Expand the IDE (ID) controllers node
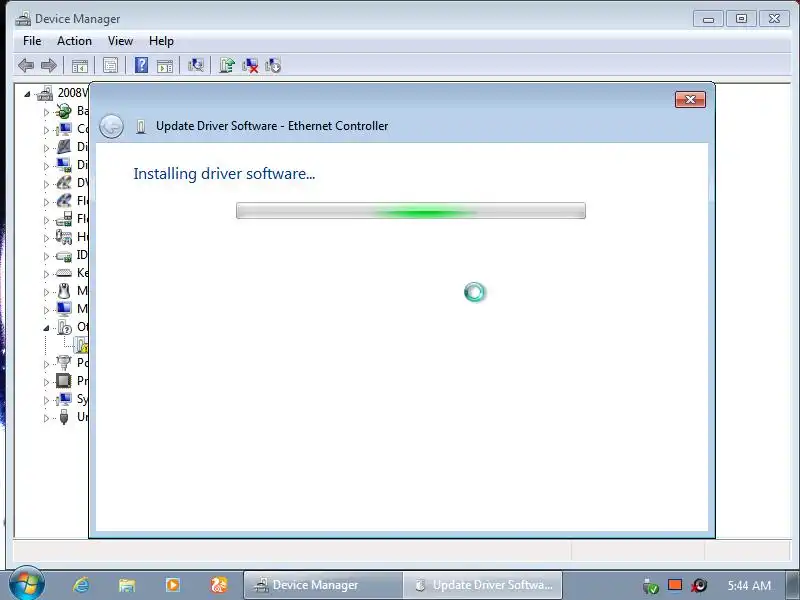Screen dimensions: 800x600 [46, 256]
